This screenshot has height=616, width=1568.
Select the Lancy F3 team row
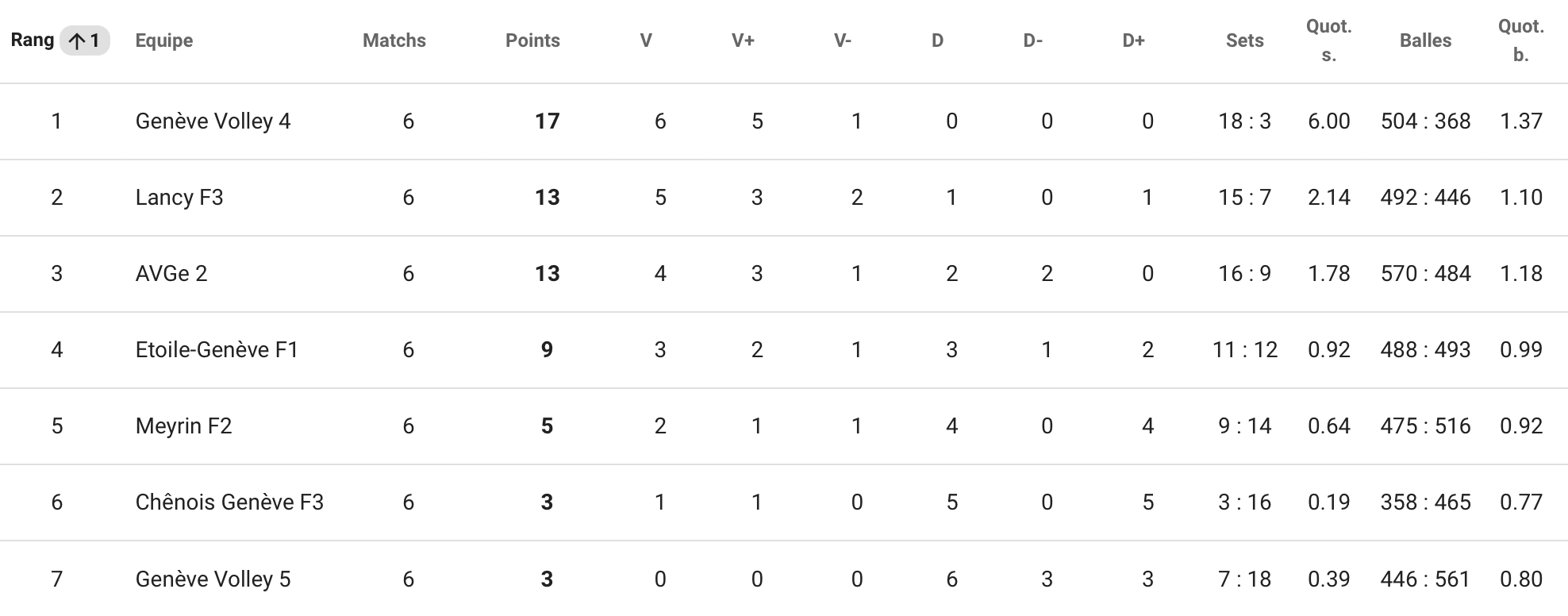(x=784, y=198)
